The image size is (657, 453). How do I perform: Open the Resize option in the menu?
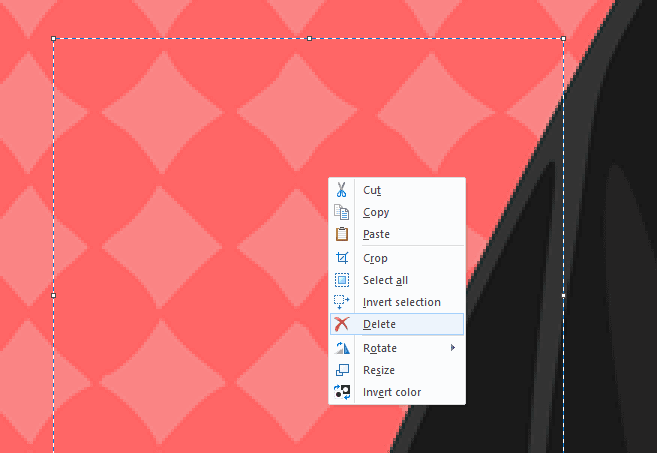(397, 370)
